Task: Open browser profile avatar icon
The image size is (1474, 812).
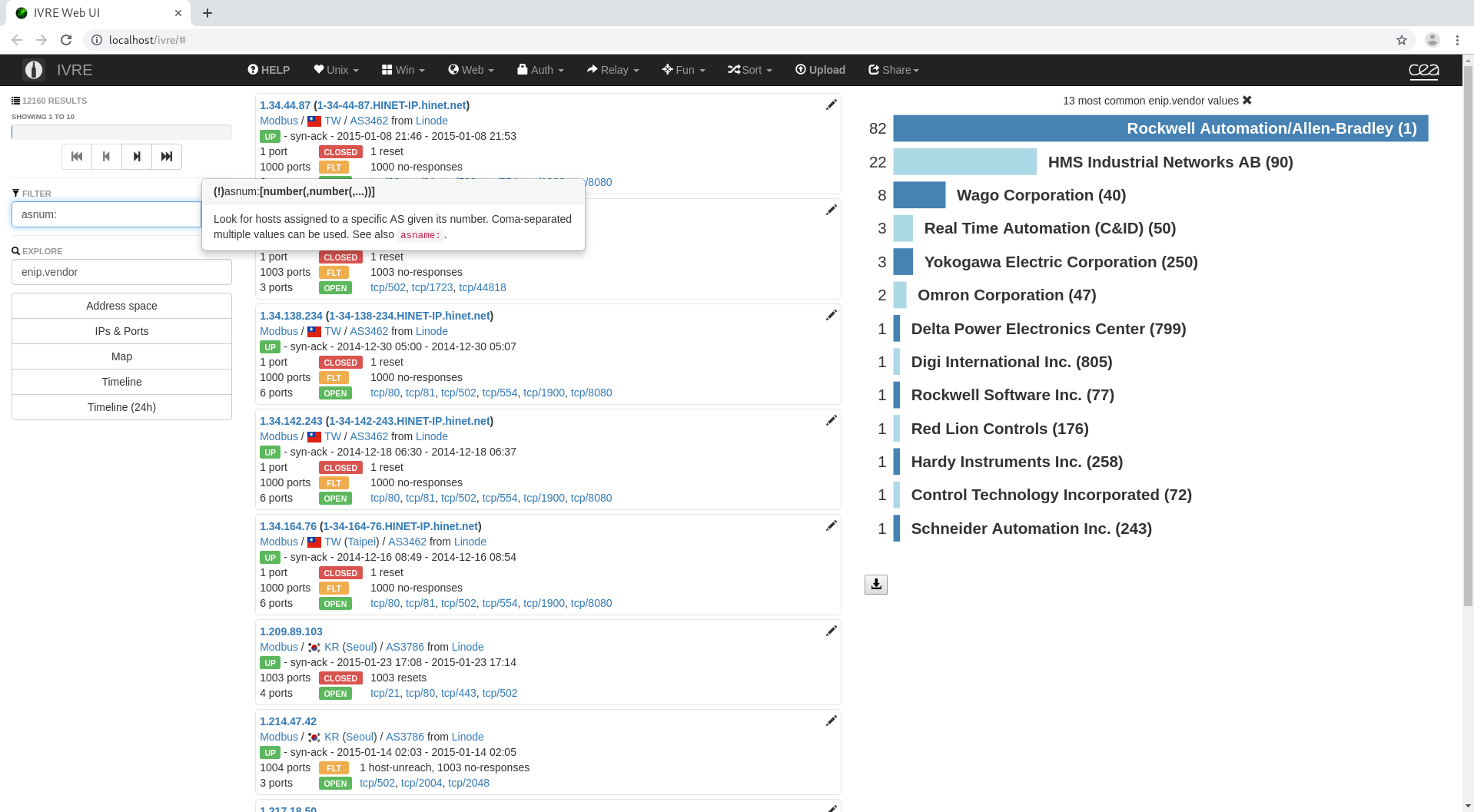Action: tap(1433, 40)
